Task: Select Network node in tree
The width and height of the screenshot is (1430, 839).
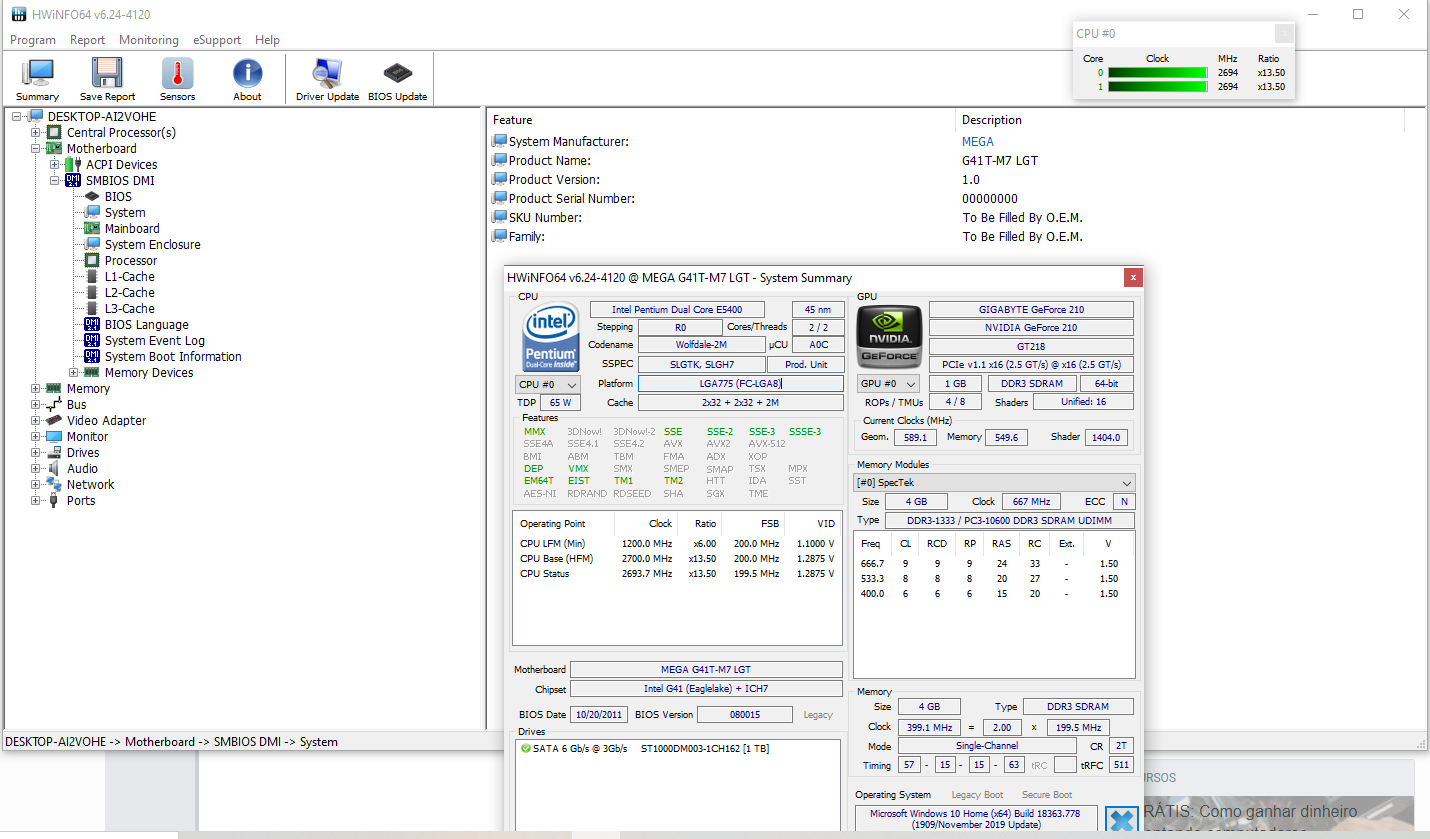Action: [90, 484]
